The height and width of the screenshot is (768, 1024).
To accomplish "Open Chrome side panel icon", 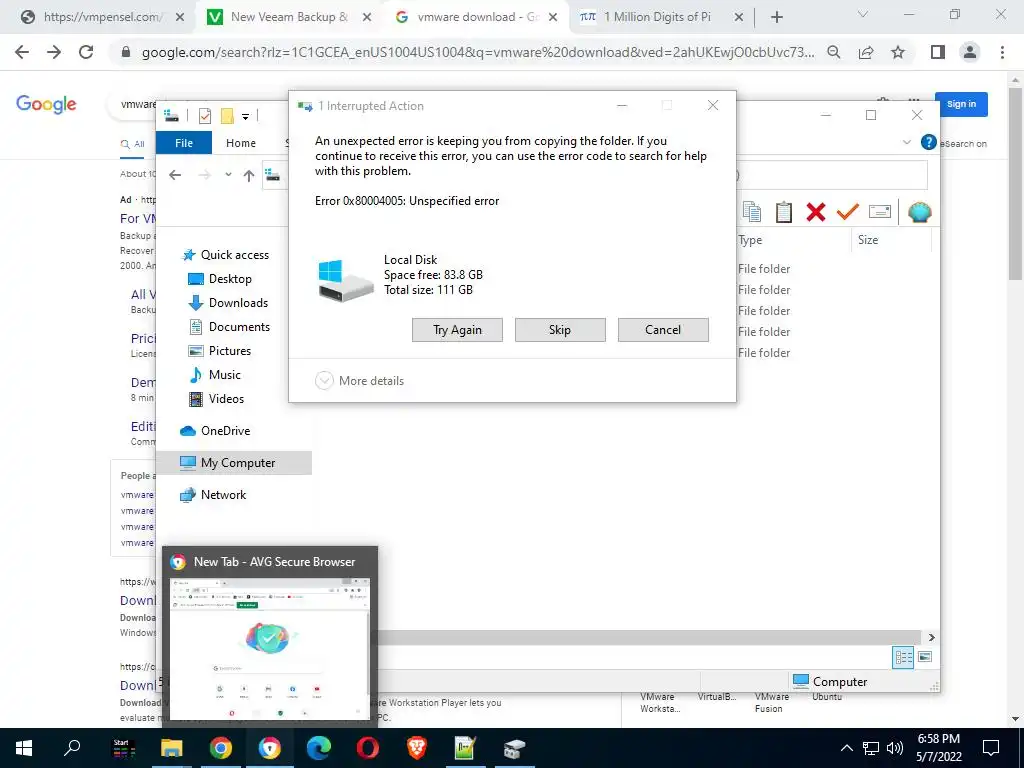I will click(938, 52).
